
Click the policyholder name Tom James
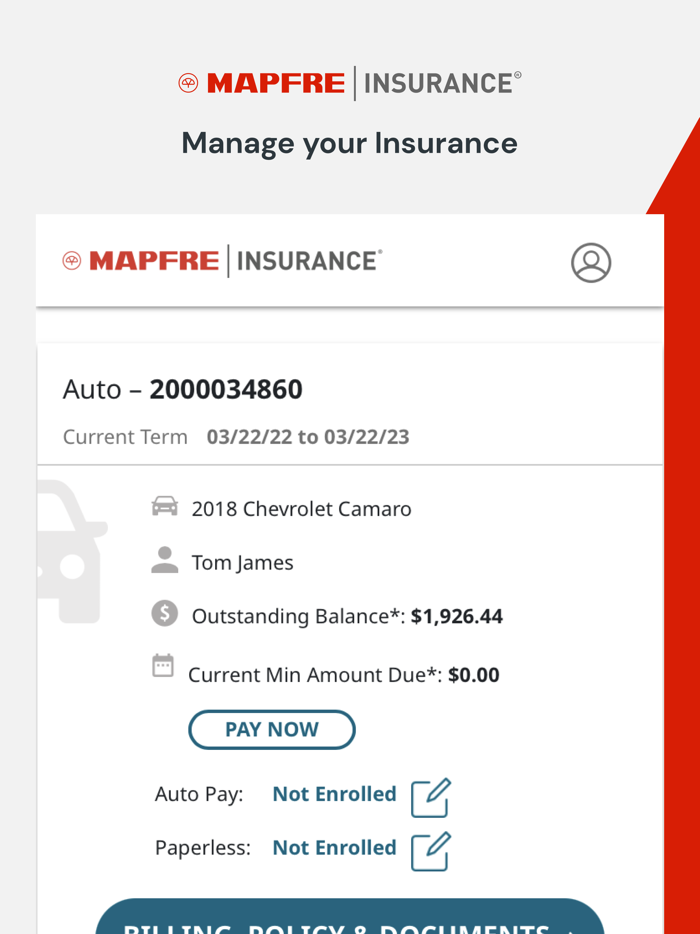[x=242, y=562]
